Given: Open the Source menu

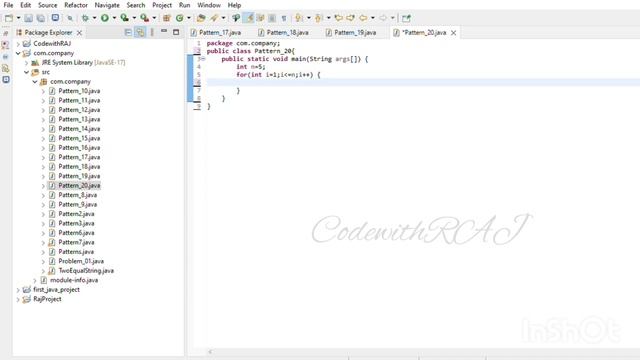Looking at the screenshot, I should click(x=47, y=5).
